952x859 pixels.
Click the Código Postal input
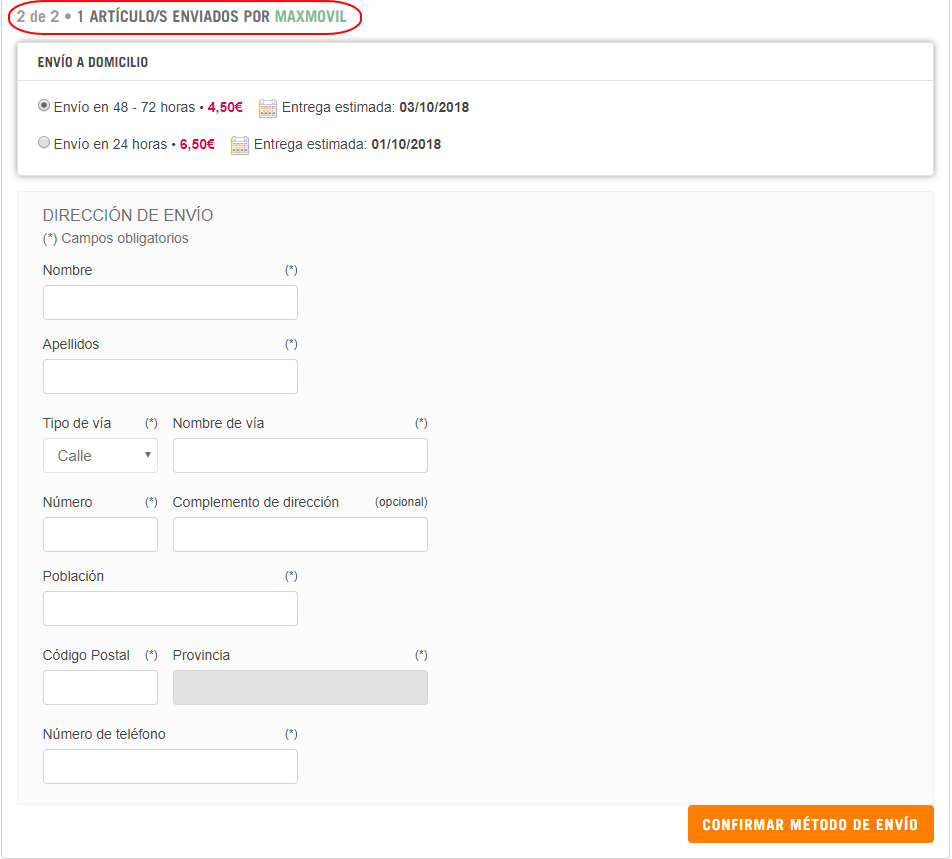point(100,687)
